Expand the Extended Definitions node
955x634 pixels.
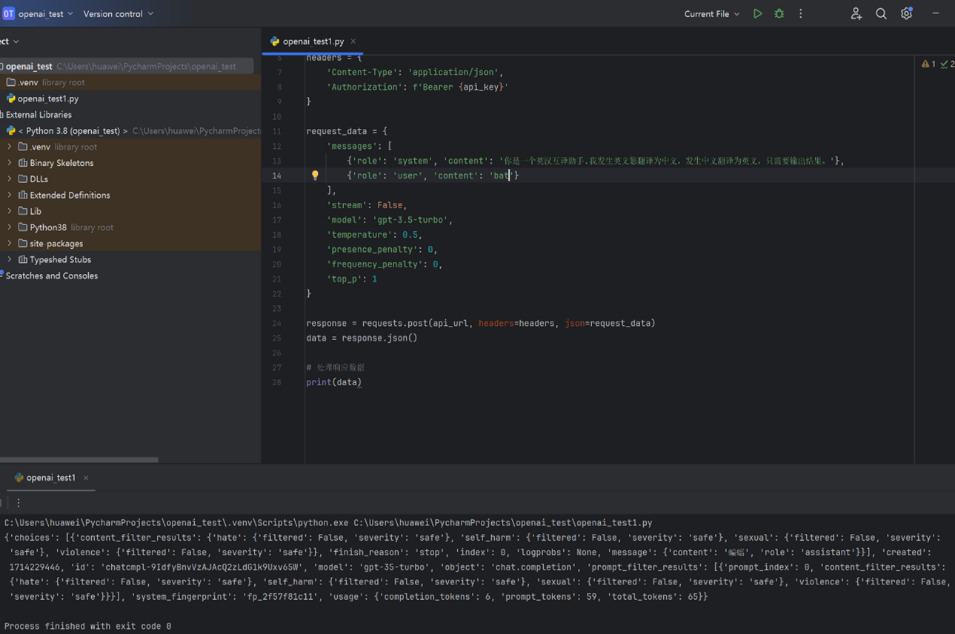pyautogui.click(x=9, y=195)
